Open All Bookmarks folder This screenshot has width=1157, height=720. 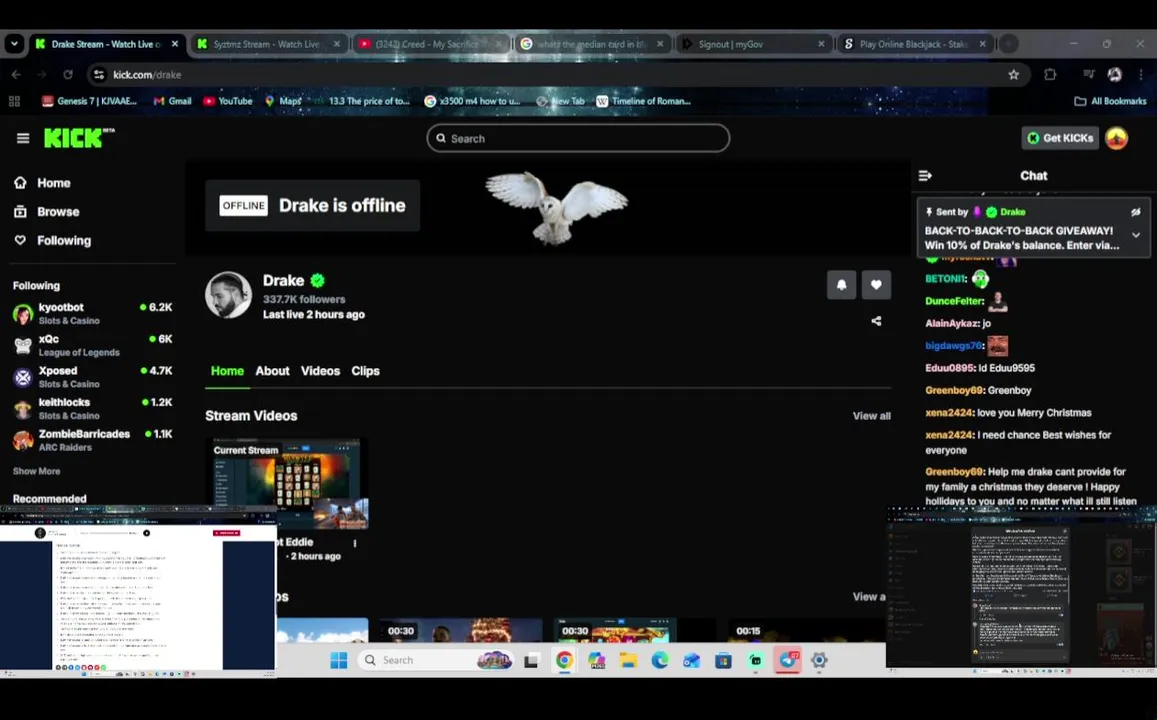[1110, 101]
